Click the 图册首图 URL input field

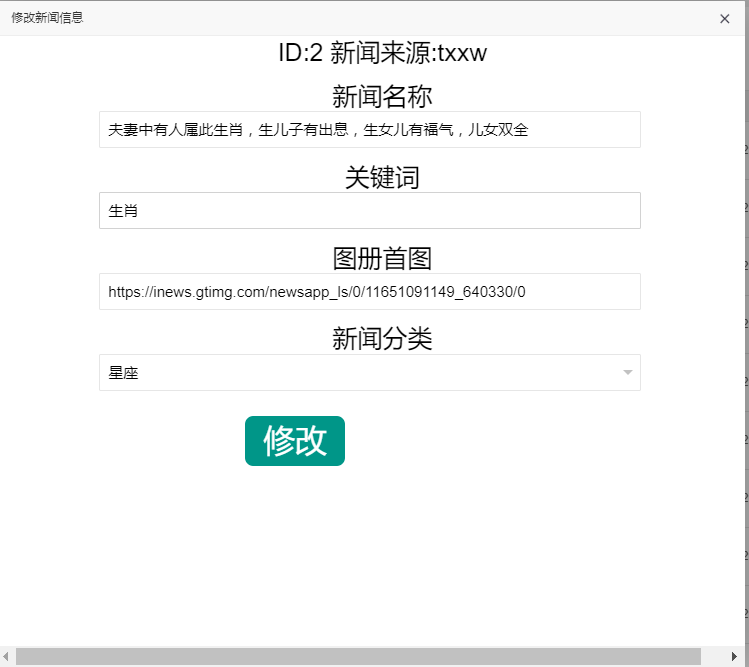click(x=370, y=291)
